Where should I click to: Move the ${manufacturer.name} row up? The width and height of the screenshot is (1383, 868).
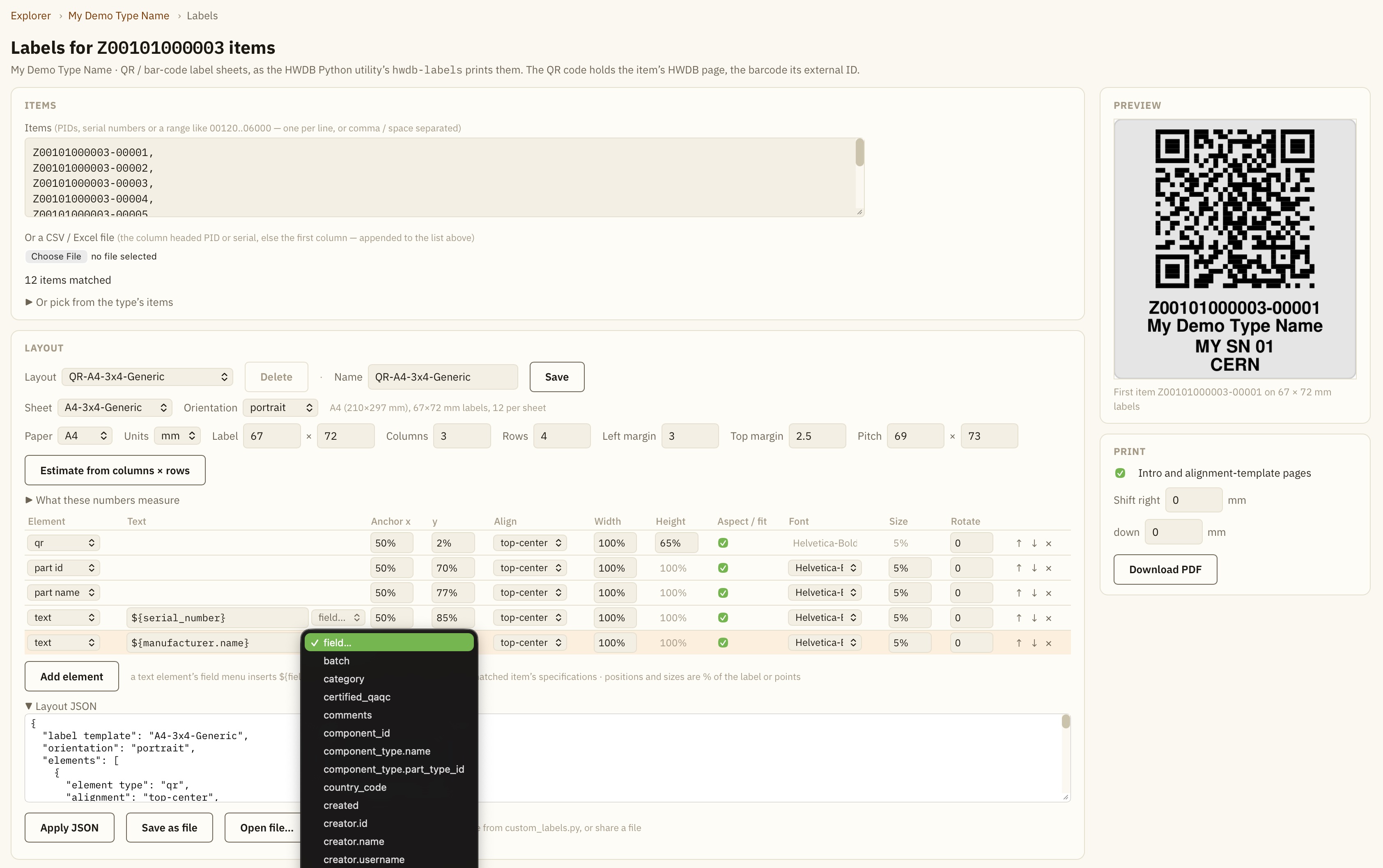click(x=1018, y=643)
